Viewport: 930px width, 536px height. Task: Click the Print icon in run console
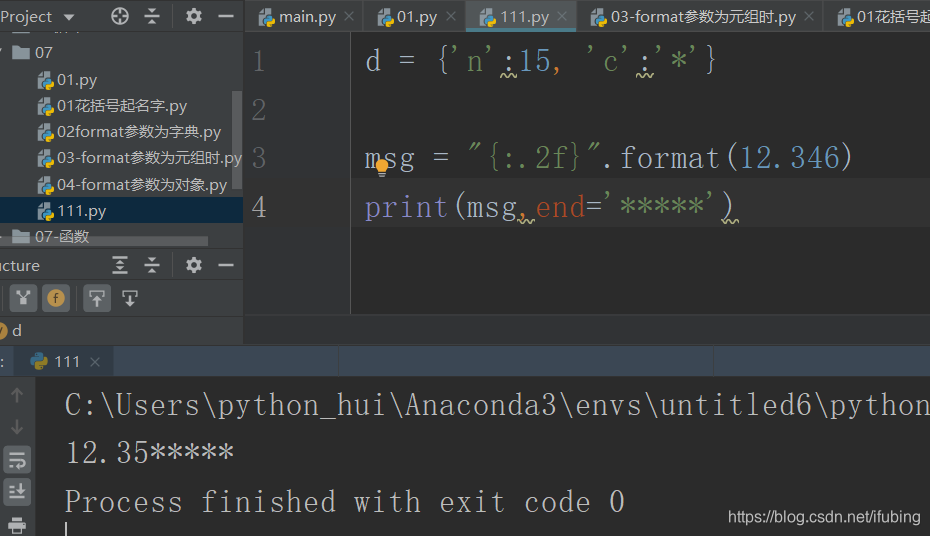17,525
